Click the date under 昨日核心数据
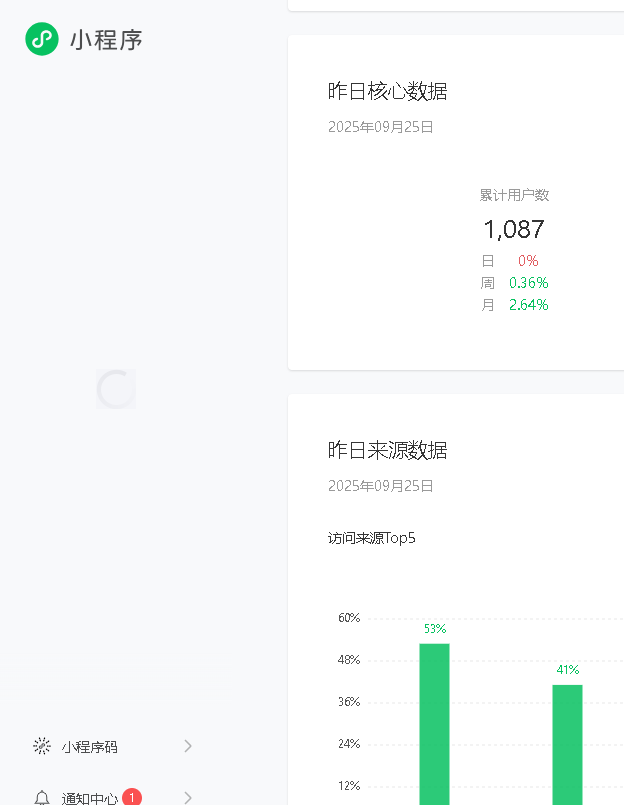 click(x=381, y=127)
